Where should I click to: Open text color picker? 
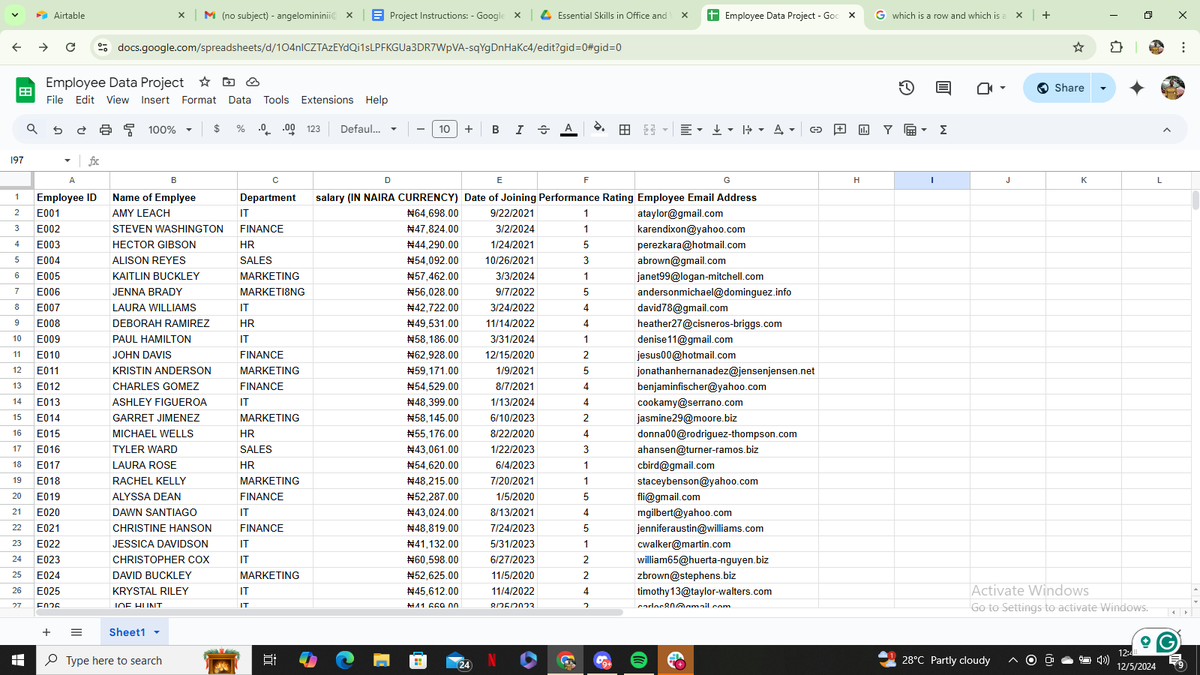pyautogui.click(x=568, y=129)
